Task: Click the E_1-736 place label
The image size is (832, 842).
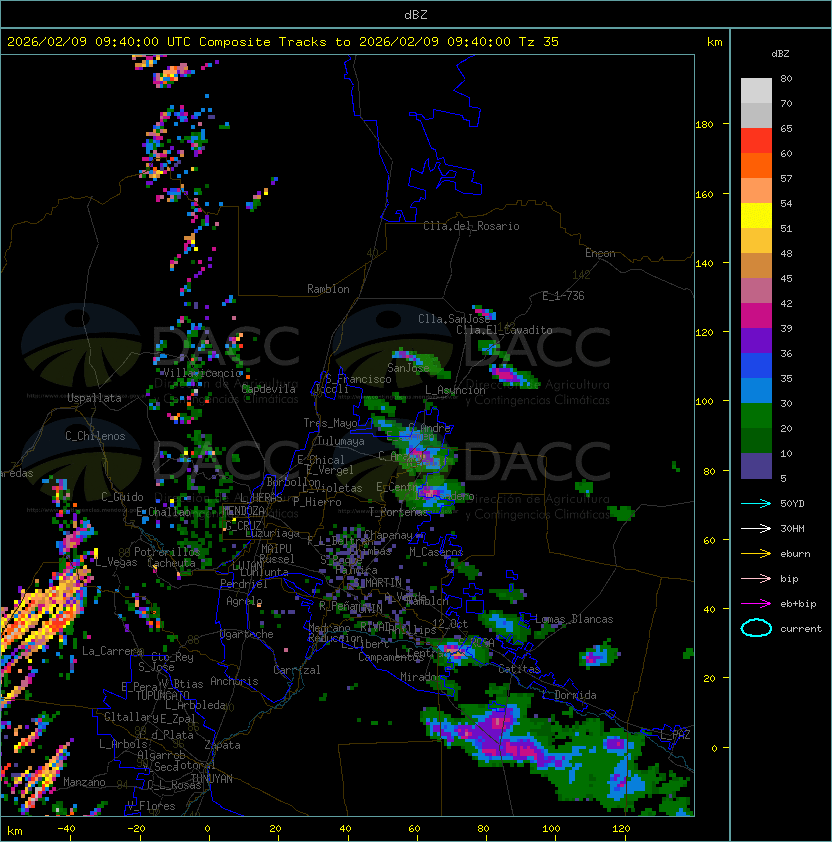Action: (563, 296)
